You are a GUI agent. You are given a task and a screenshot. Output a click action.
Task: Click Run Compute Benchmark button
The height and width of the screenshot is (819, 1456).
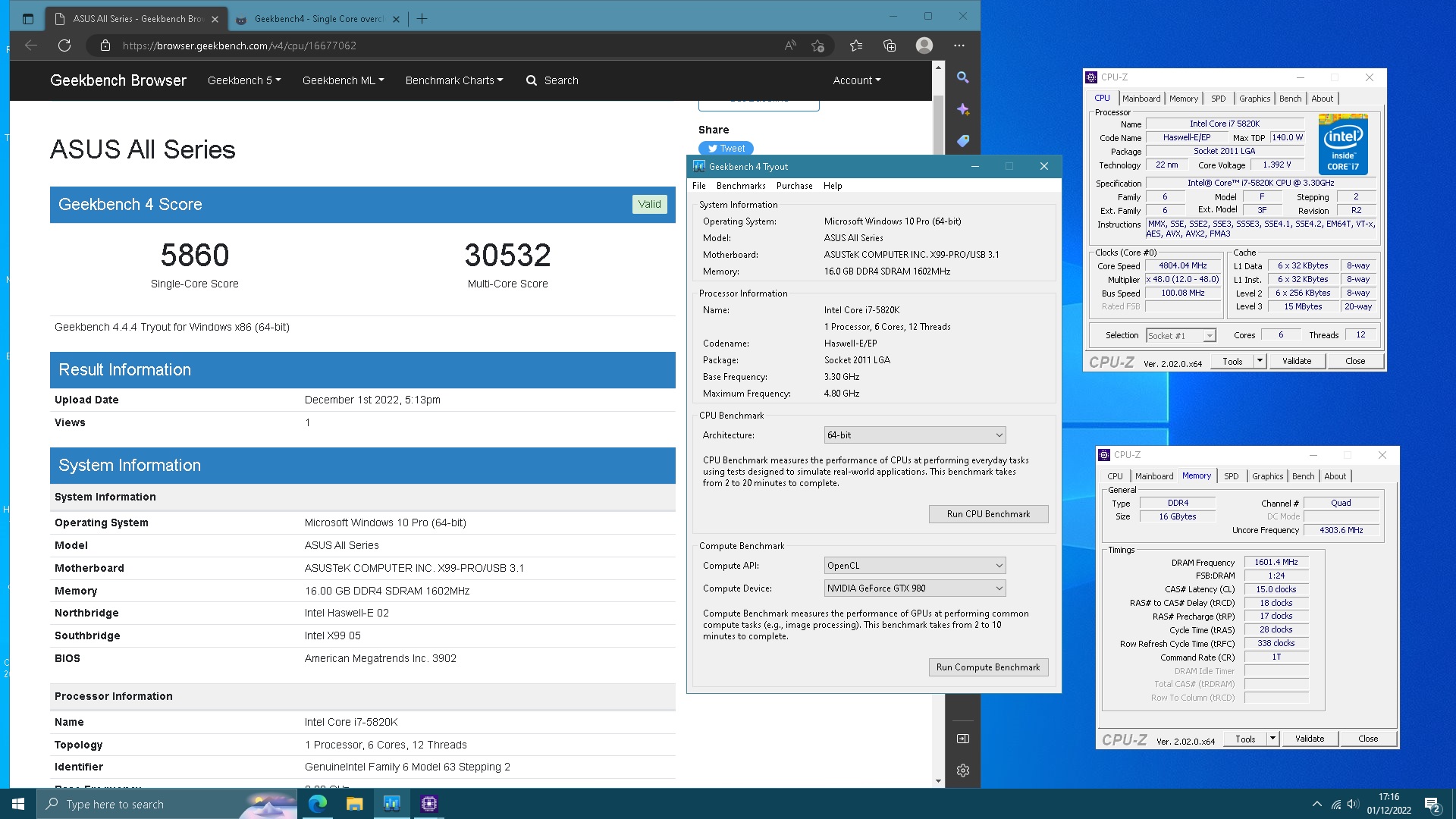coord(988,667)
